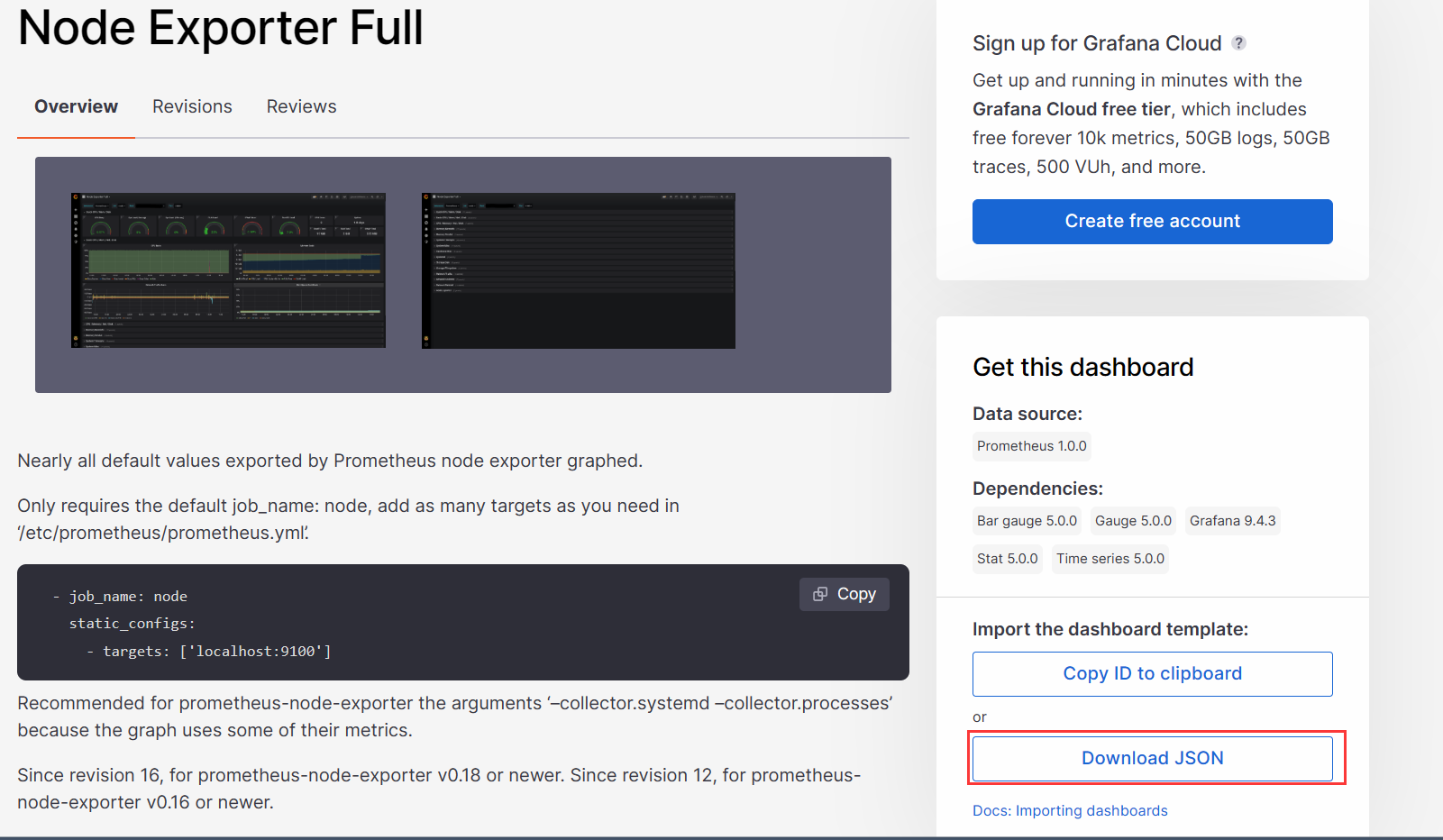Copy the job_name config code block
This screenshot has height=840, width=1443.
tap(845, 594)
